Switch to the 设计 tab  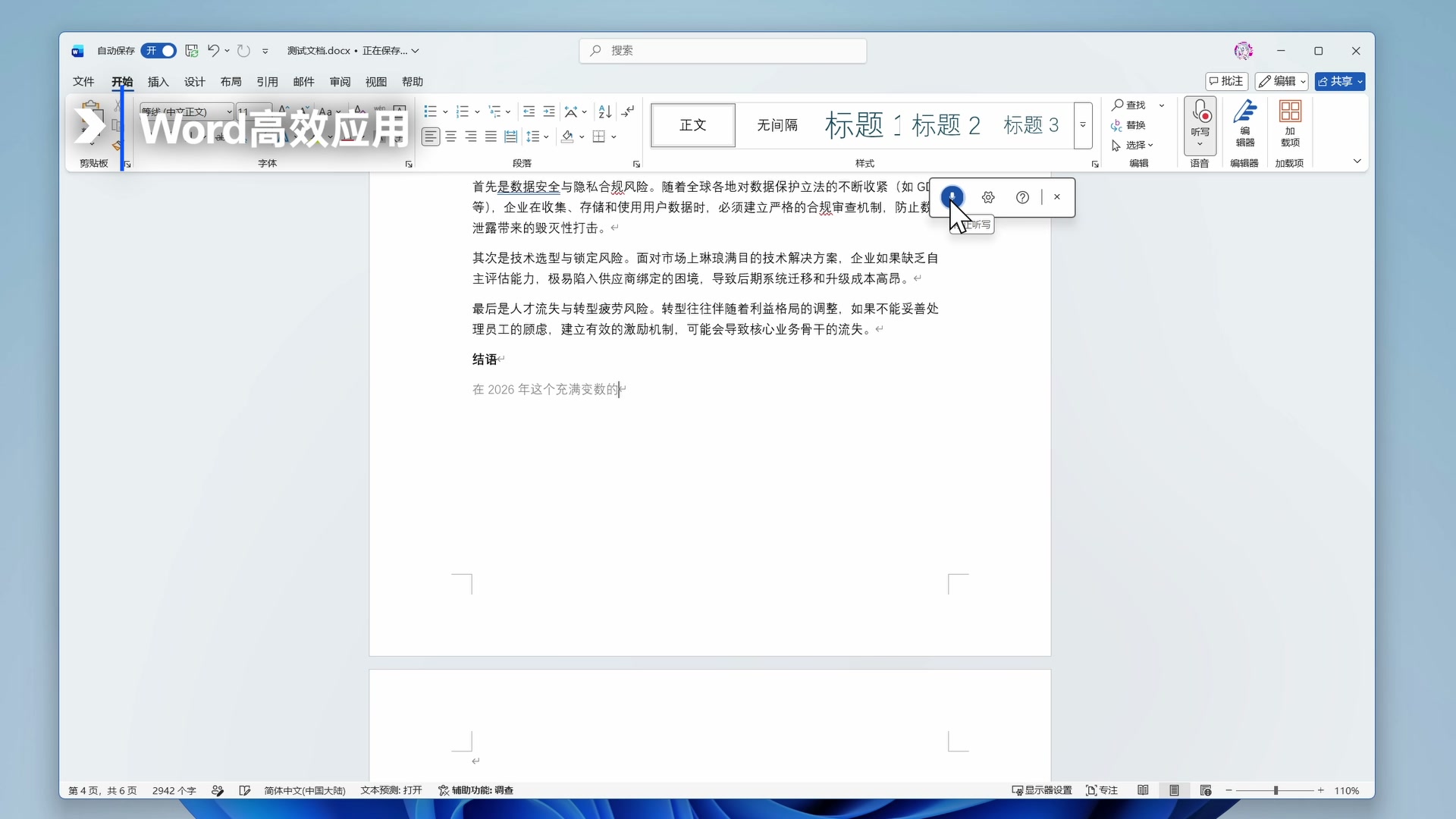point(195,82)
